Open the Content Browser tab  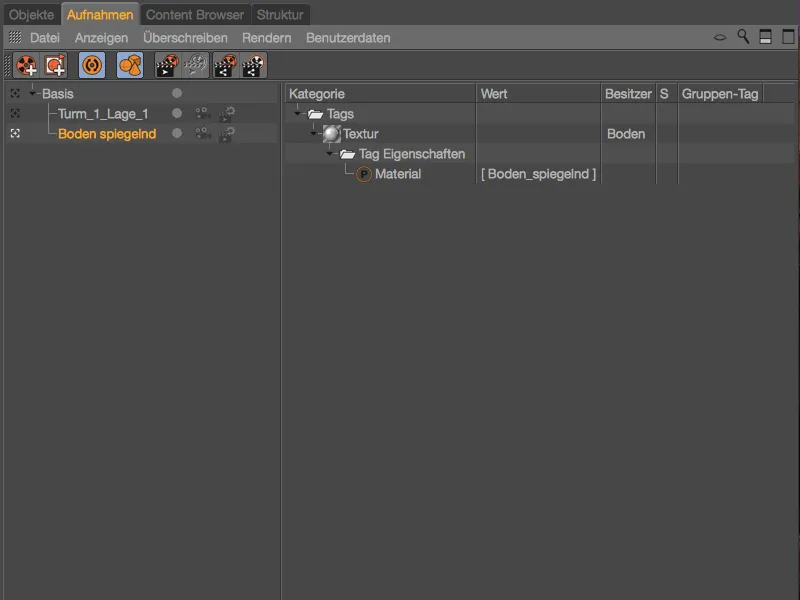(195, 15)
